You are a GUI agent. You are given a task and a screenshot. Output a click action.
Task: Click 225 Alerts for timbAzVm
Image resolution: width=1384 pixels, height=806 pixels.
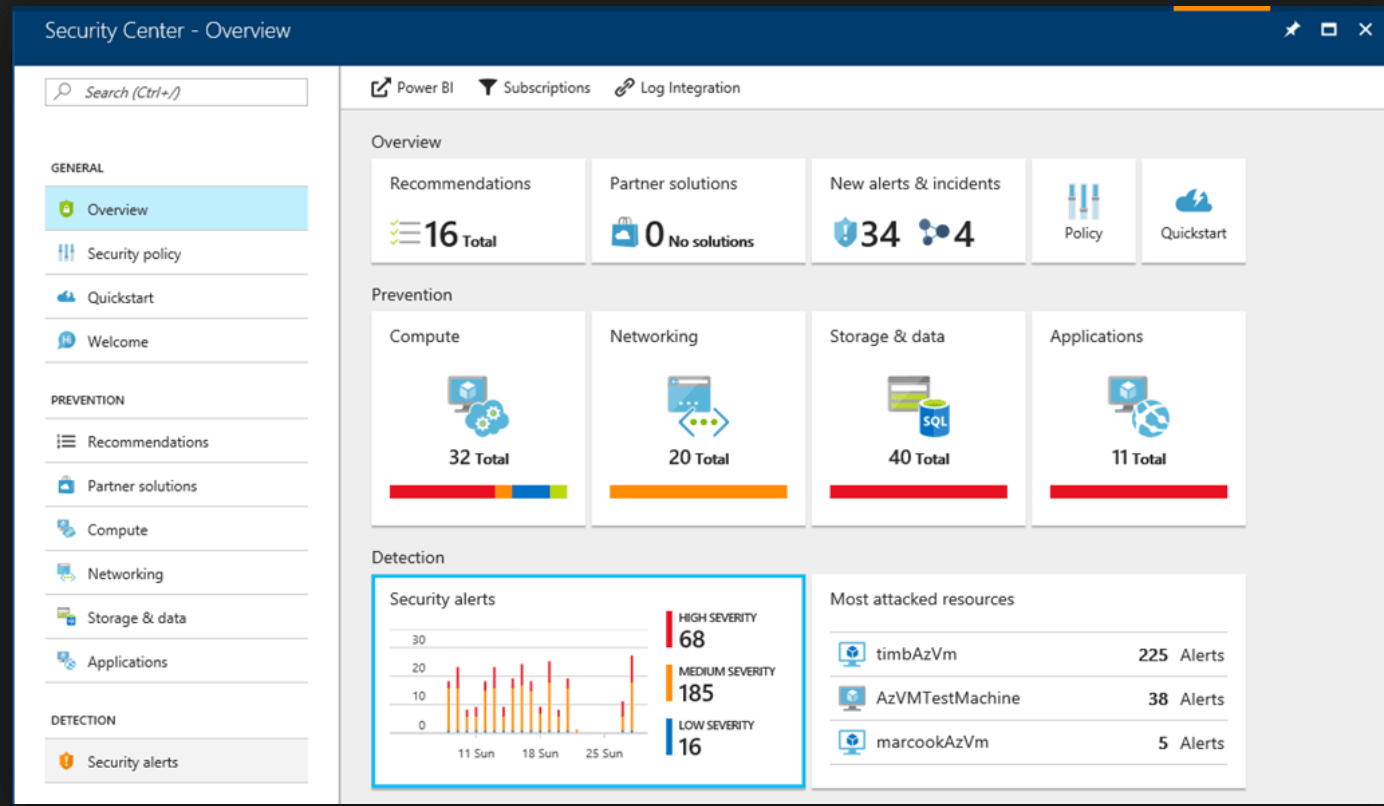(x=1181, y=655)
